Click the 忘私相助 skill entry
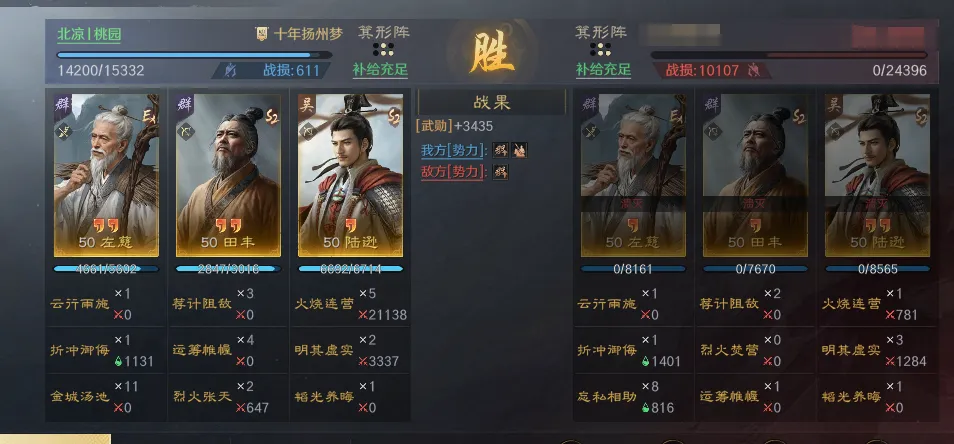This screenshot has height=444, width=954. click(607, 397)
